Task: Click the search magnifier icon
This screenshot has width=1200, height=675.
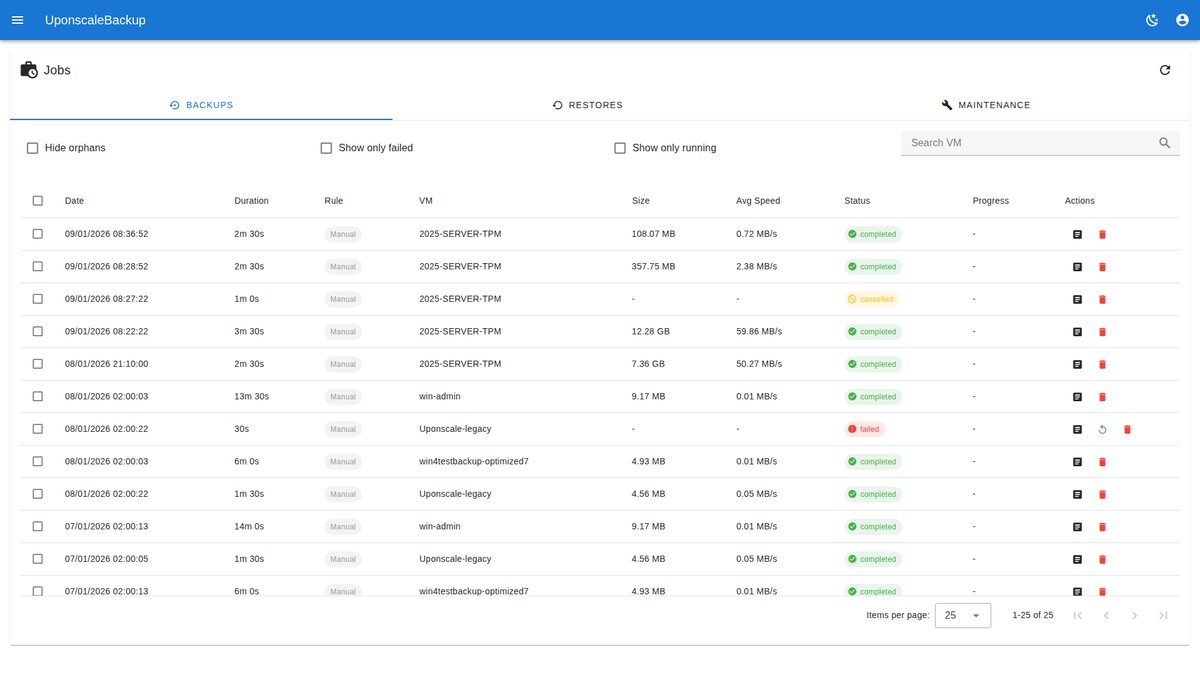Action: 1164,143
